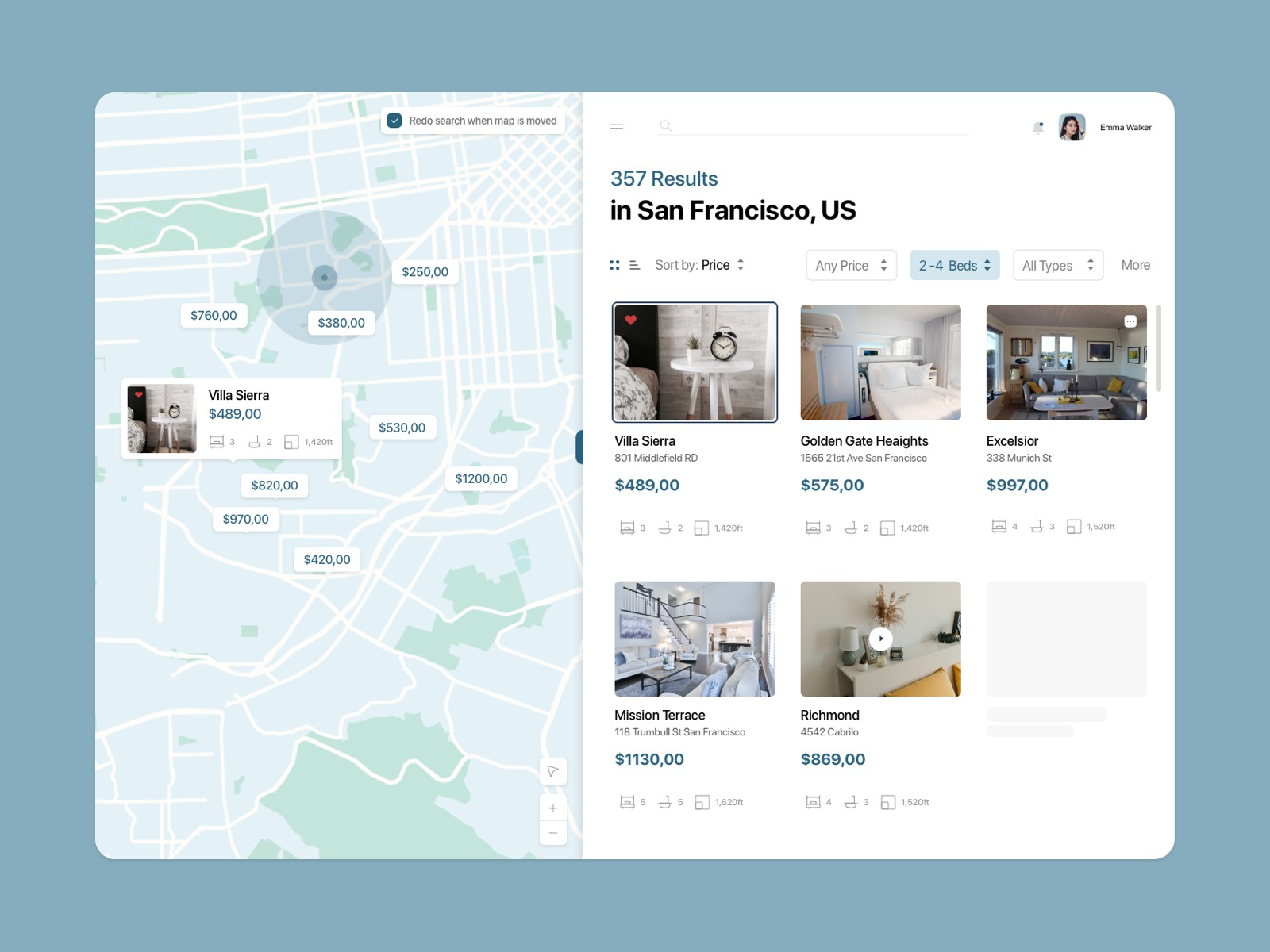
Task: Zoom in on the map
Action: (x=553, y=808)
